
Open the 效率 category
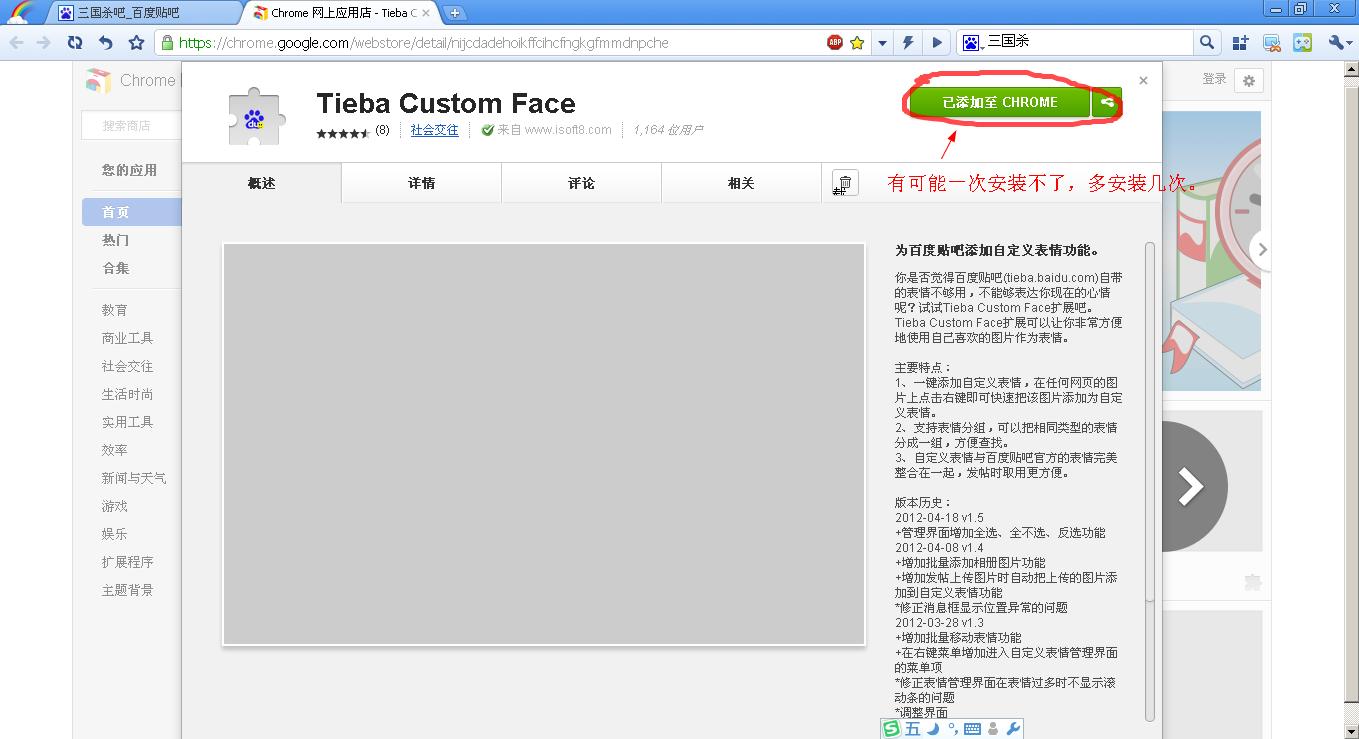[115, 450]
